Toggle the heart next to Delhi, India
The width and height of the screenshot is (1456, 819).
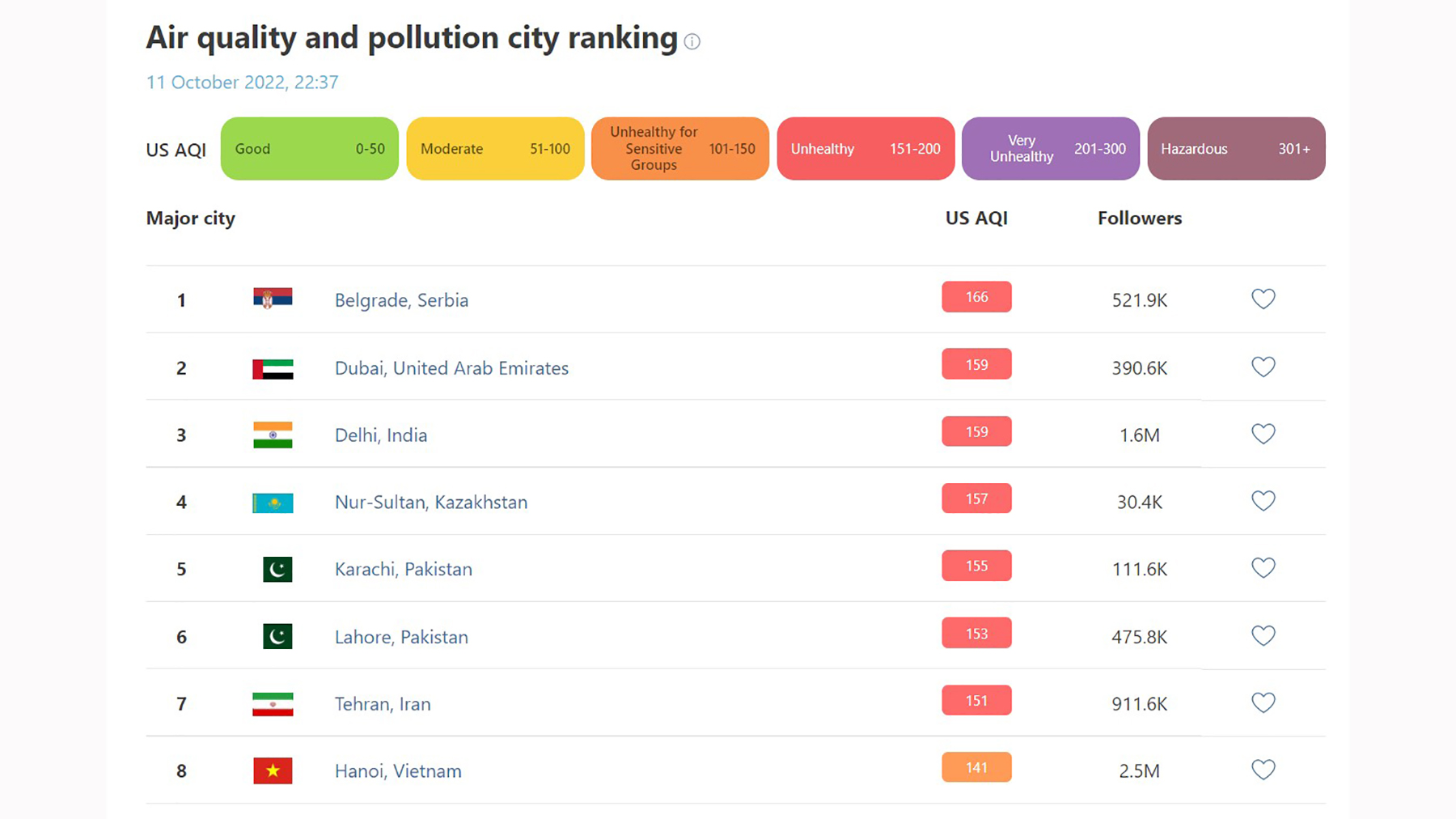coord(1263,434)
